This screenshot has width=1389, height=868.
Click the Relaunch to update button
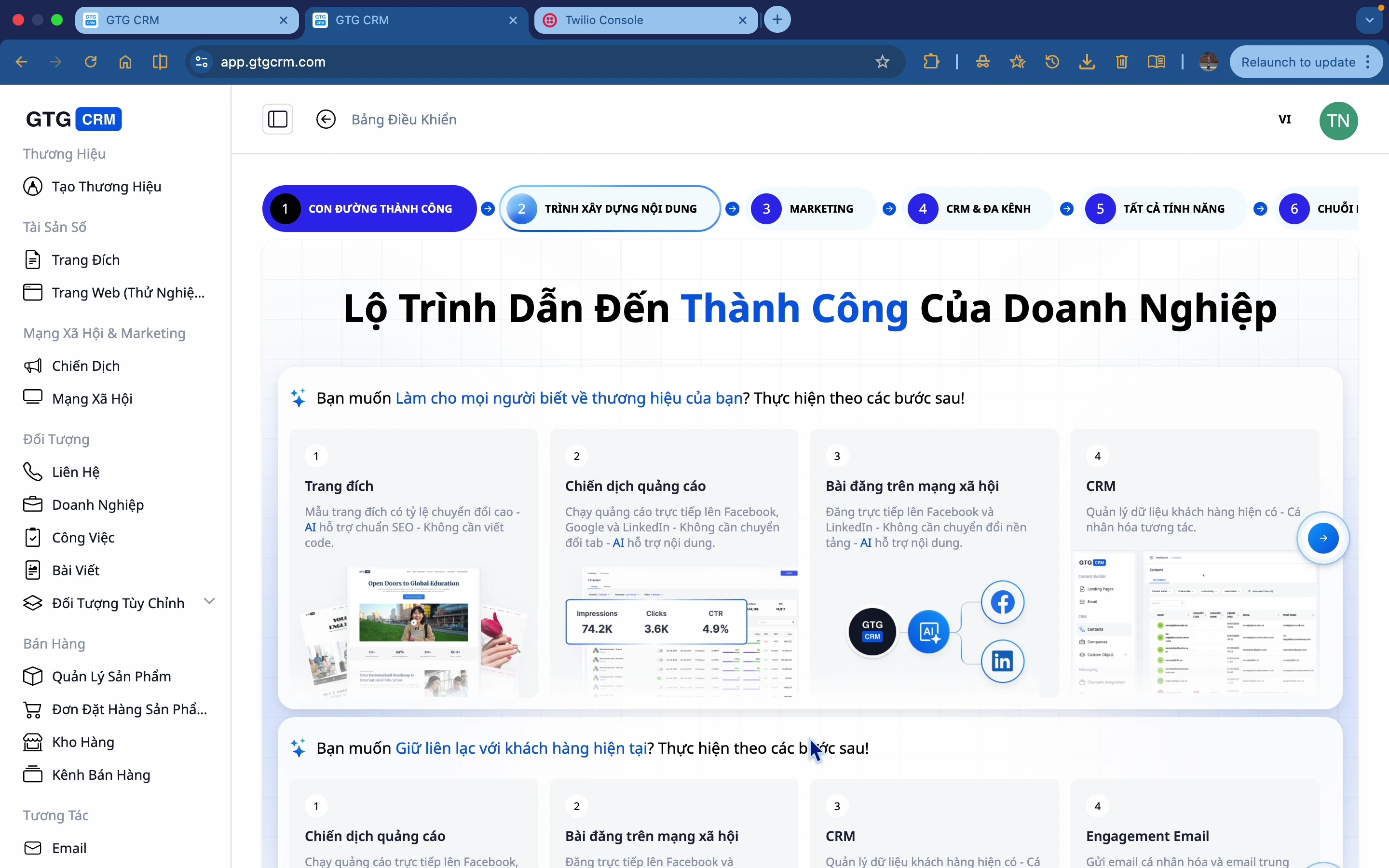1299,61
